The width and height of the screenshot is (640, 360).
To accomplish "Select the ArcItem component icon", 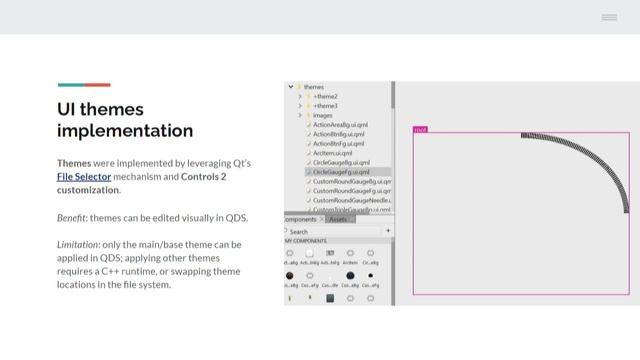I will coord(350,253).
